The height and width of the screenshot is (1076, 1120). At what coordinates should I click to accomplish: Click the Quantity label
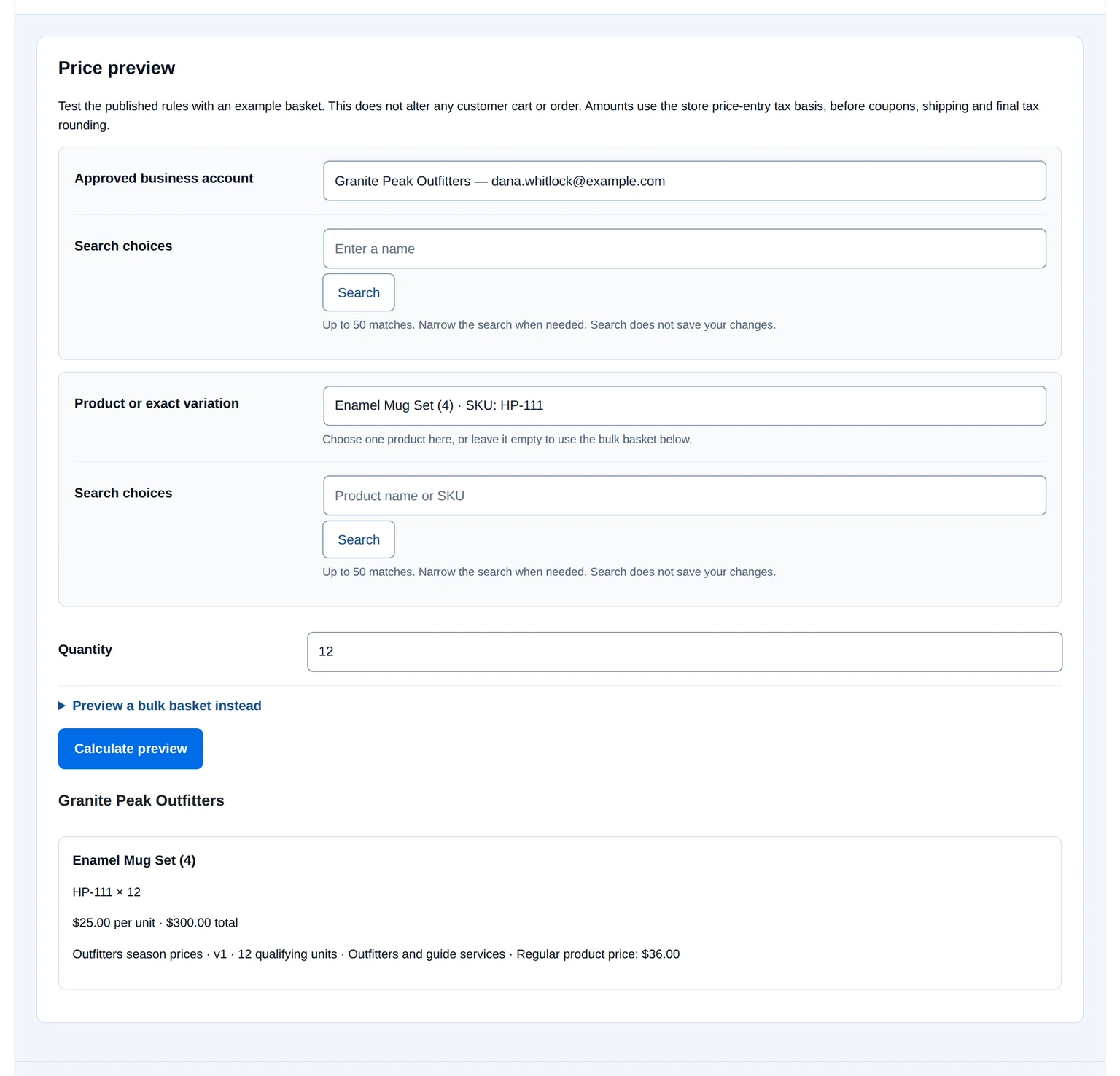(85, 650)
